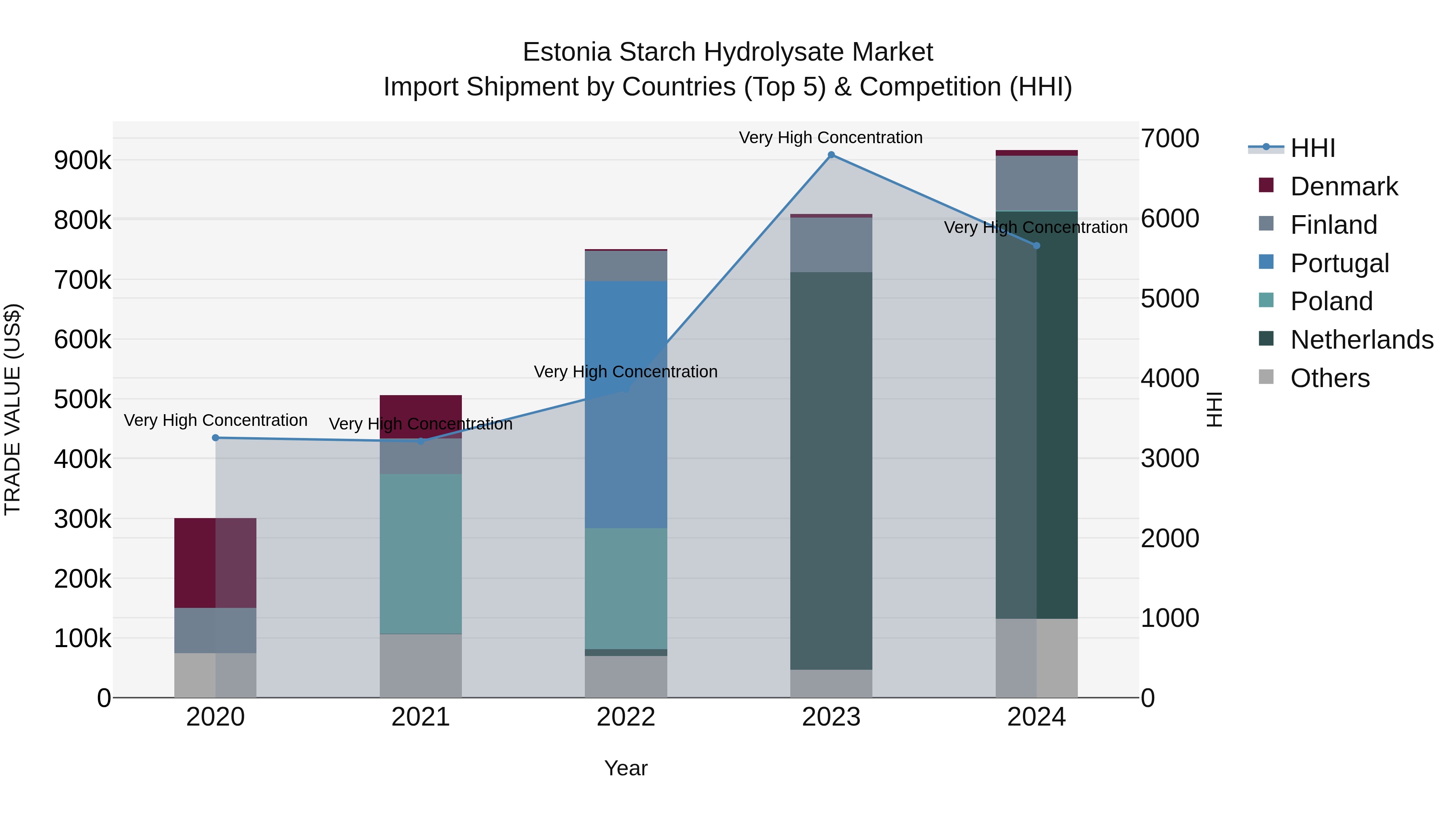Click the Finland segment of 2023 bar
This screenshot has height=819, width=1456.
[x=831, y=245]
